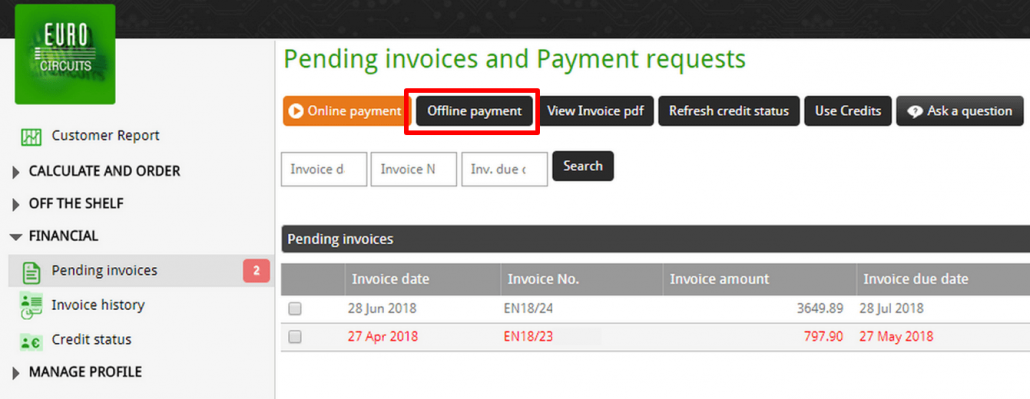Open the Customer Report chart icon
The image size is (1030, 399).
click(x=32, y=137)
